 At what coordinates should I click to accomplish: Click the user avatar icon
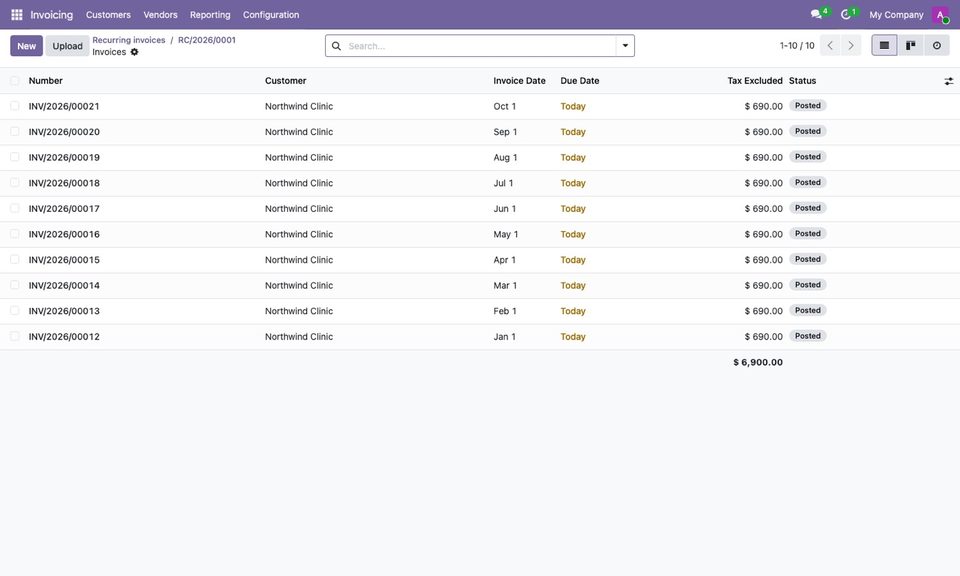(x=940, y=15)
